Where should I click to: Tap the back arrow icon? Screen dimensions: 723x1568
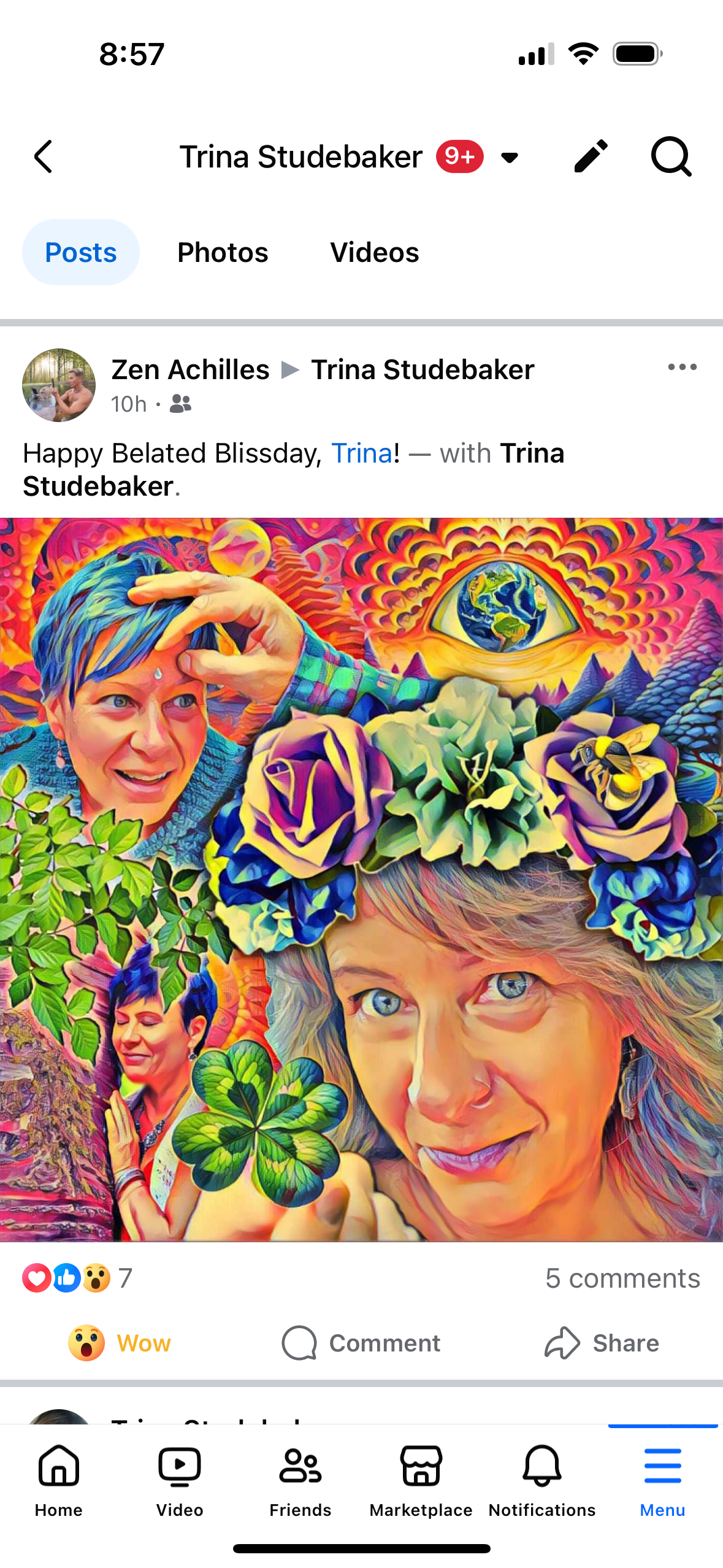click(x=43, y=157)
